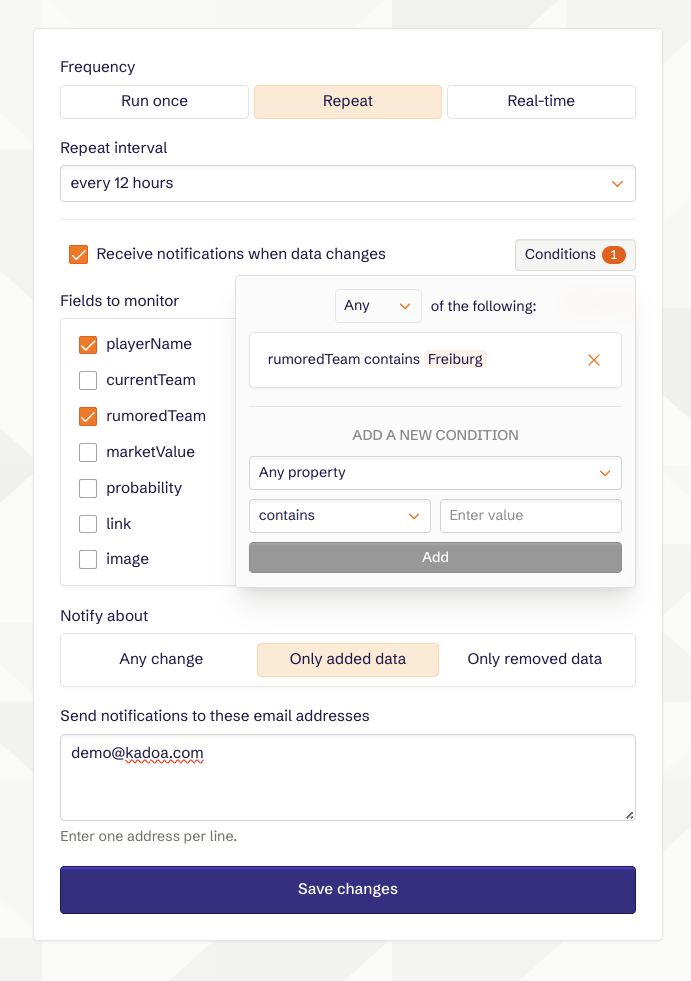Select the Run once frequency option
Viewport: 691px width, 981px height.
tap(154, 102)
